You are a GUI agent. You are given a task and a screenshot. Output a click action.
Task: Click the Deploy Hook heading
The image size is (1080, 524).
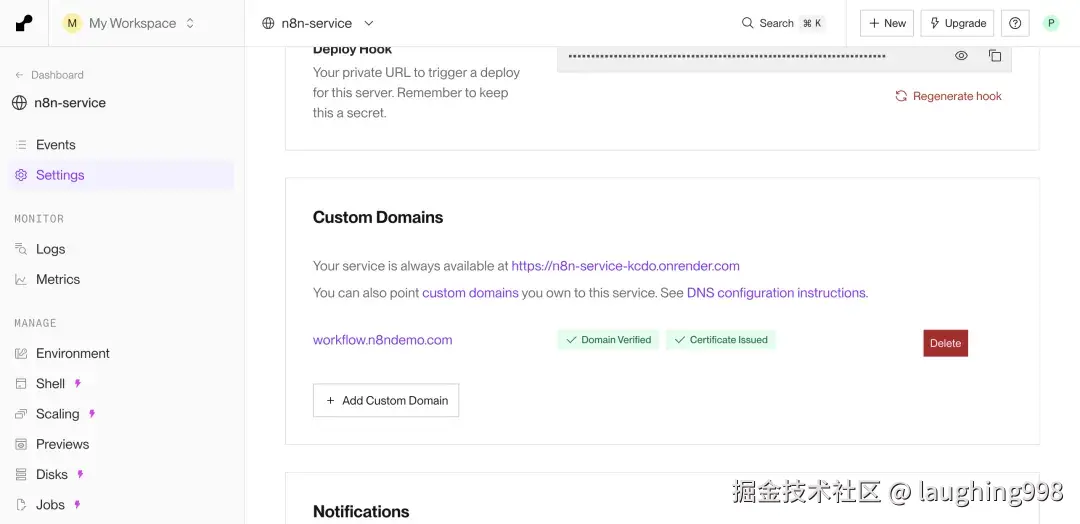(x=352, y=50)
